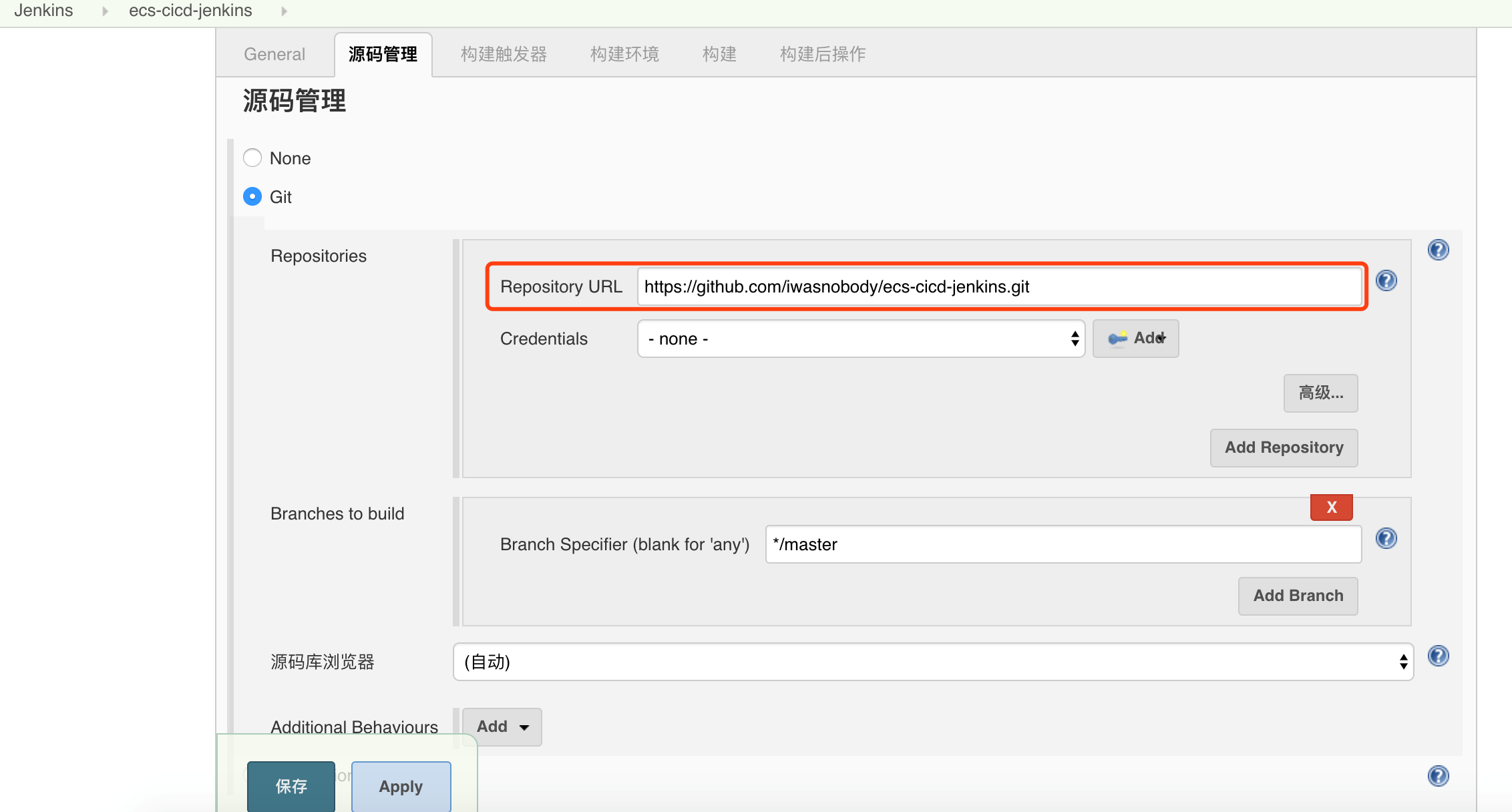Switch to the 构建触发器 tab
The height and width of the screenshot is (812, 1512).
[x=504, y=54]
